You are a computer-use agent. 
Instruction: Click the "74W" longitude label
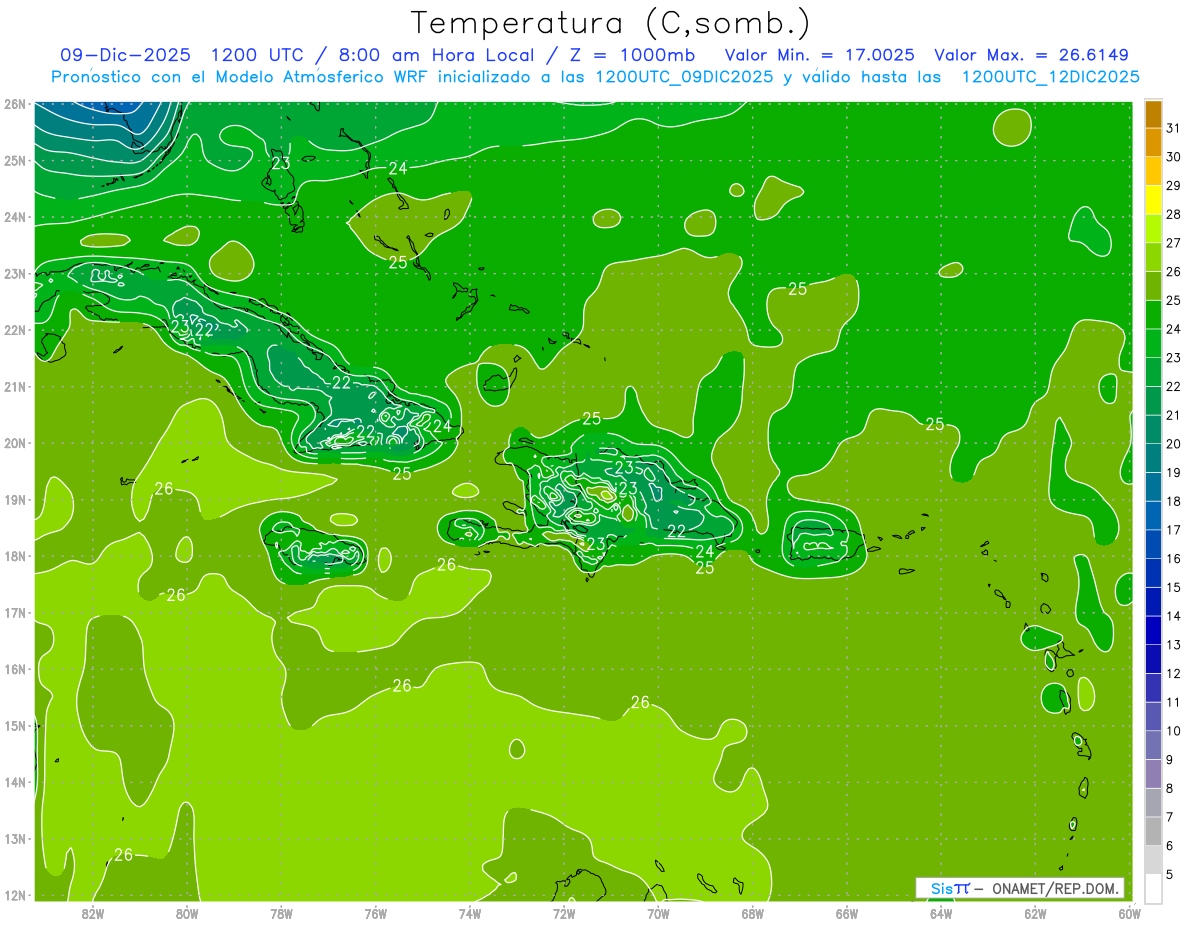tap(469, 912)
